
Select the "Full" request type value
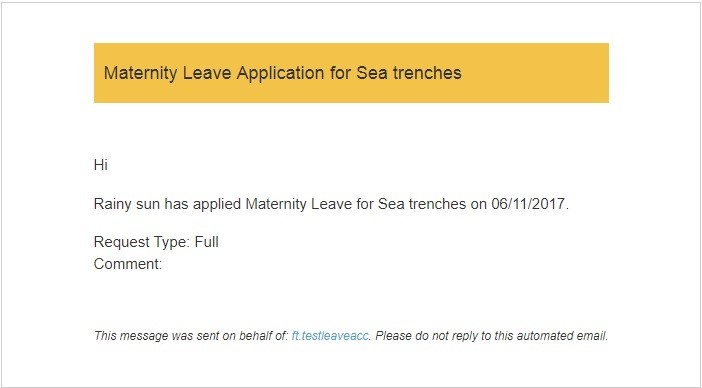207,242
